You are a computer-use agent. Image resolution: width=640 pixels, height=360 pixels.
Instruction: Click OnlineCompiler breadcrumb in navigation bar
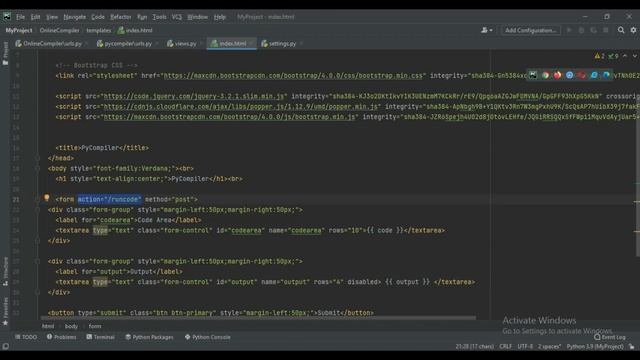pos(60,30)
